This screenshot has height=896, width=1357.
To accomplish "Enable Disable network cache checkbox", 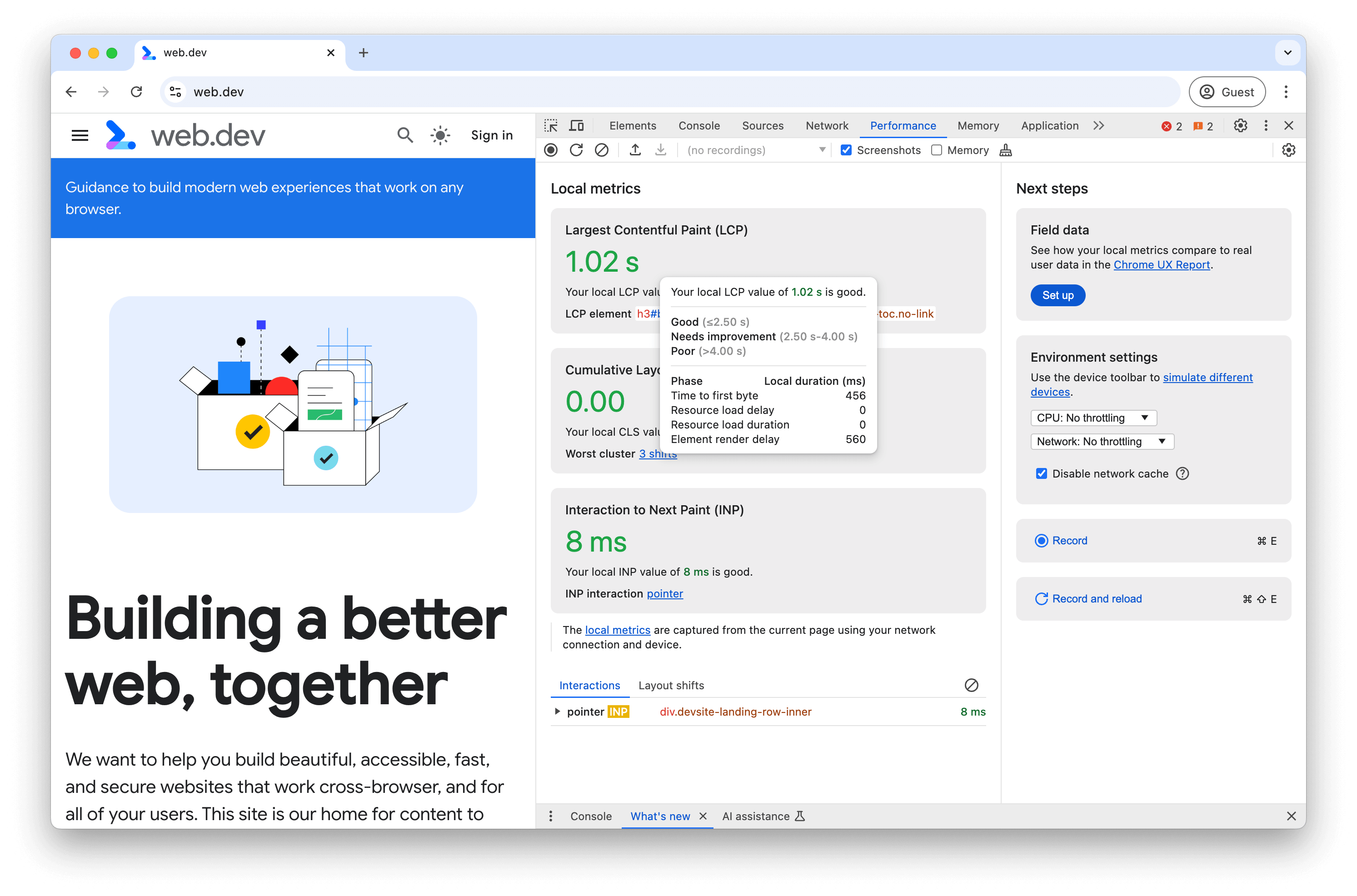I will [1043, 473].
